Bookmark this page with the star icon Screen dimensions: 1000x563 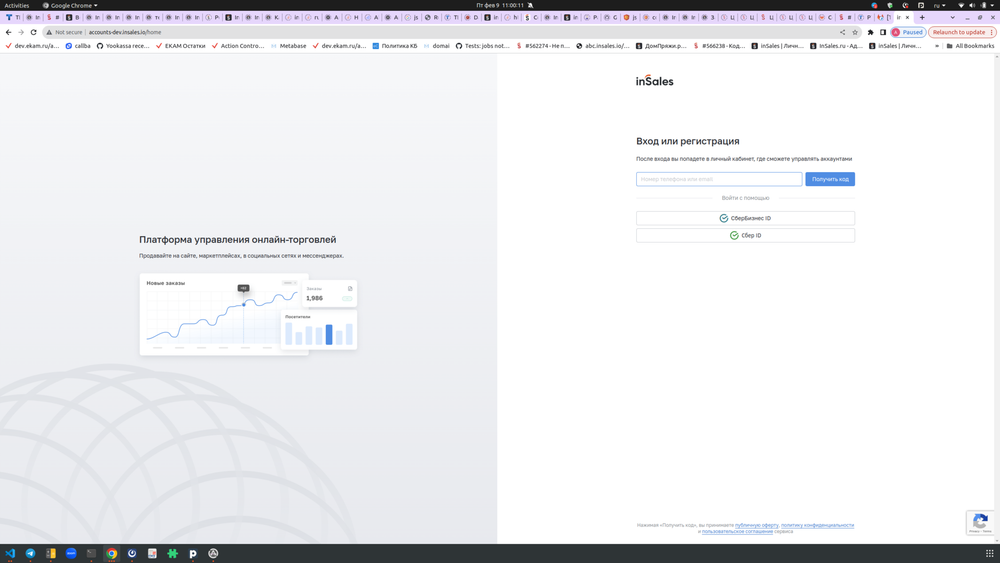tap(855, 32)
